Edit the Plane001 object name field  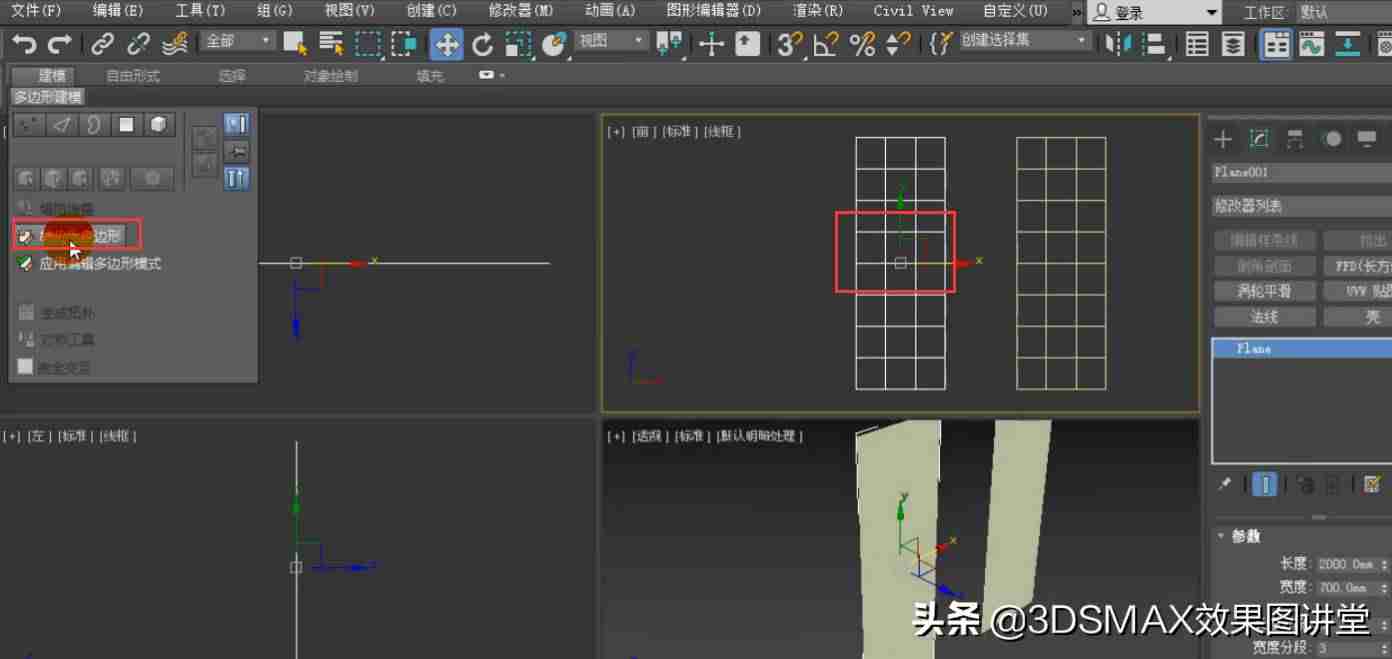pyautogui.click(x=1301, y=172)
